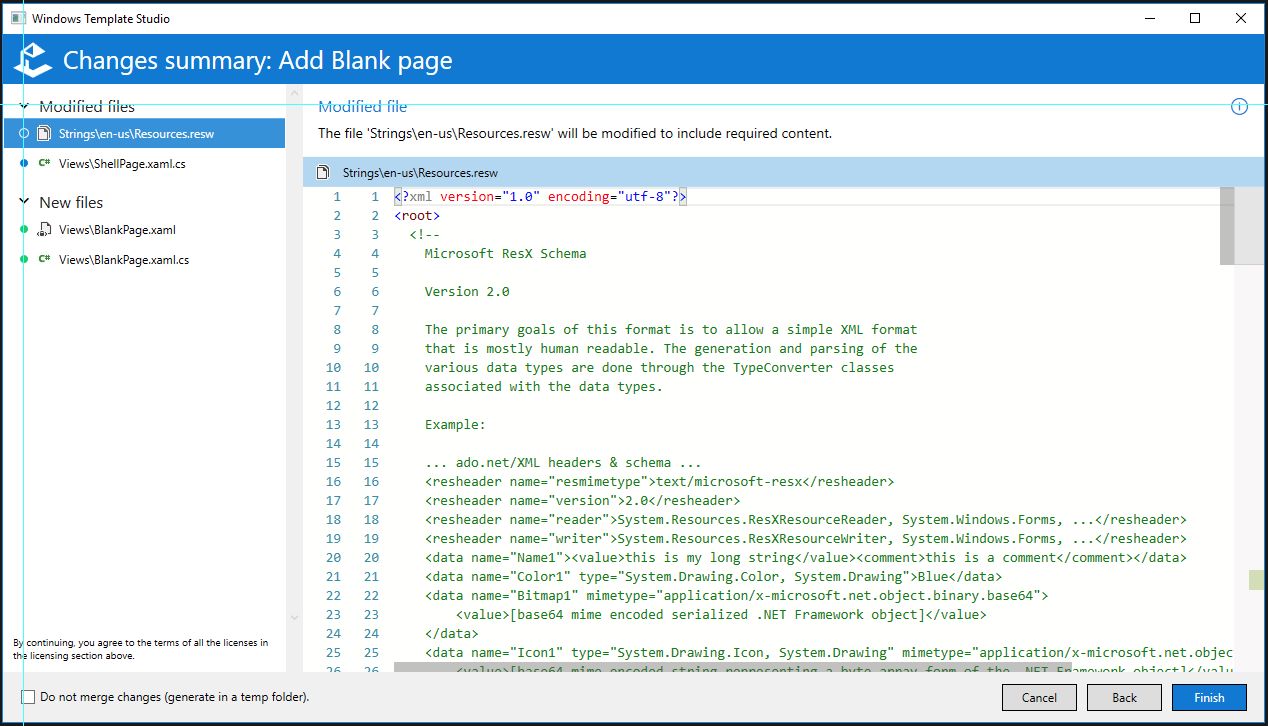
Task: Click the green new-file dot beside BlankPage.xaml
Action: pyautogui.click(x=22, y=229)
